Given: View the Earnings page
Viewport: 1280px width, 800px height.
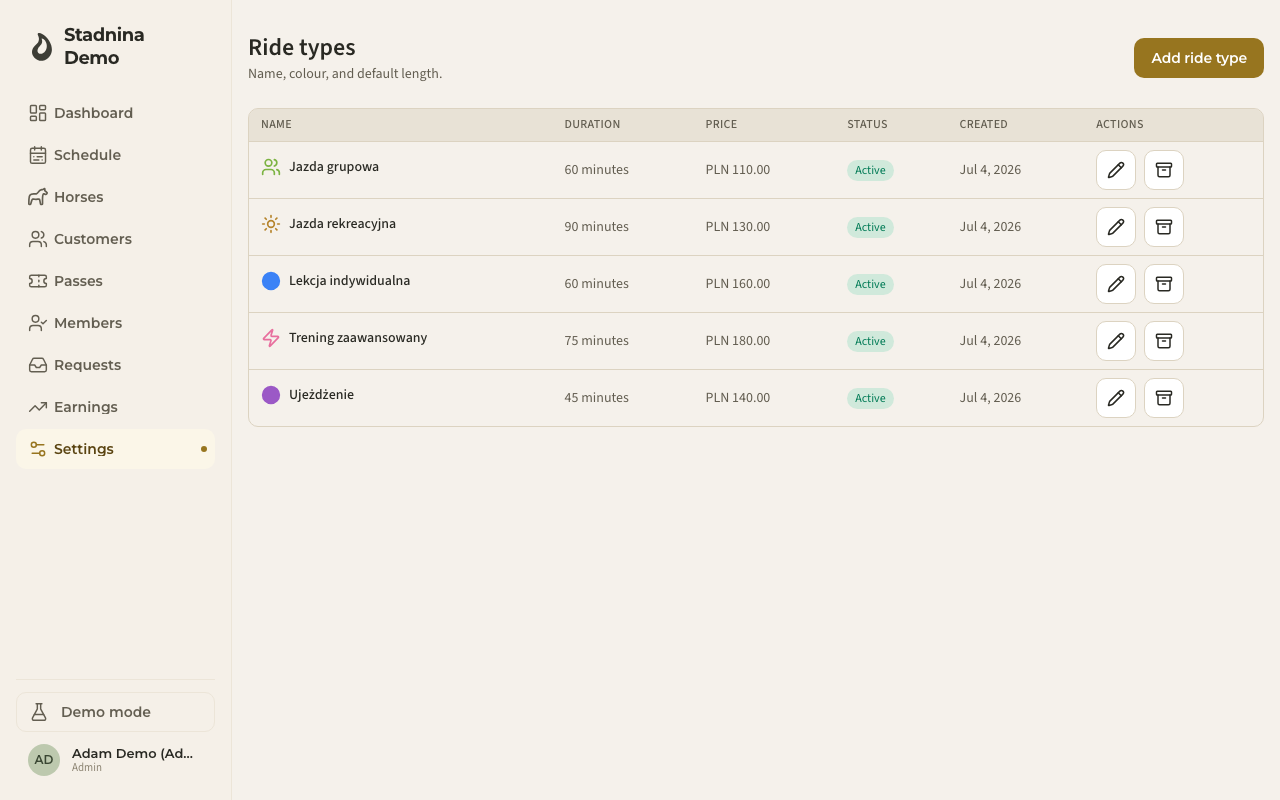Looking at the screenshot, I should pyautogui.click(x=115, y=407).
